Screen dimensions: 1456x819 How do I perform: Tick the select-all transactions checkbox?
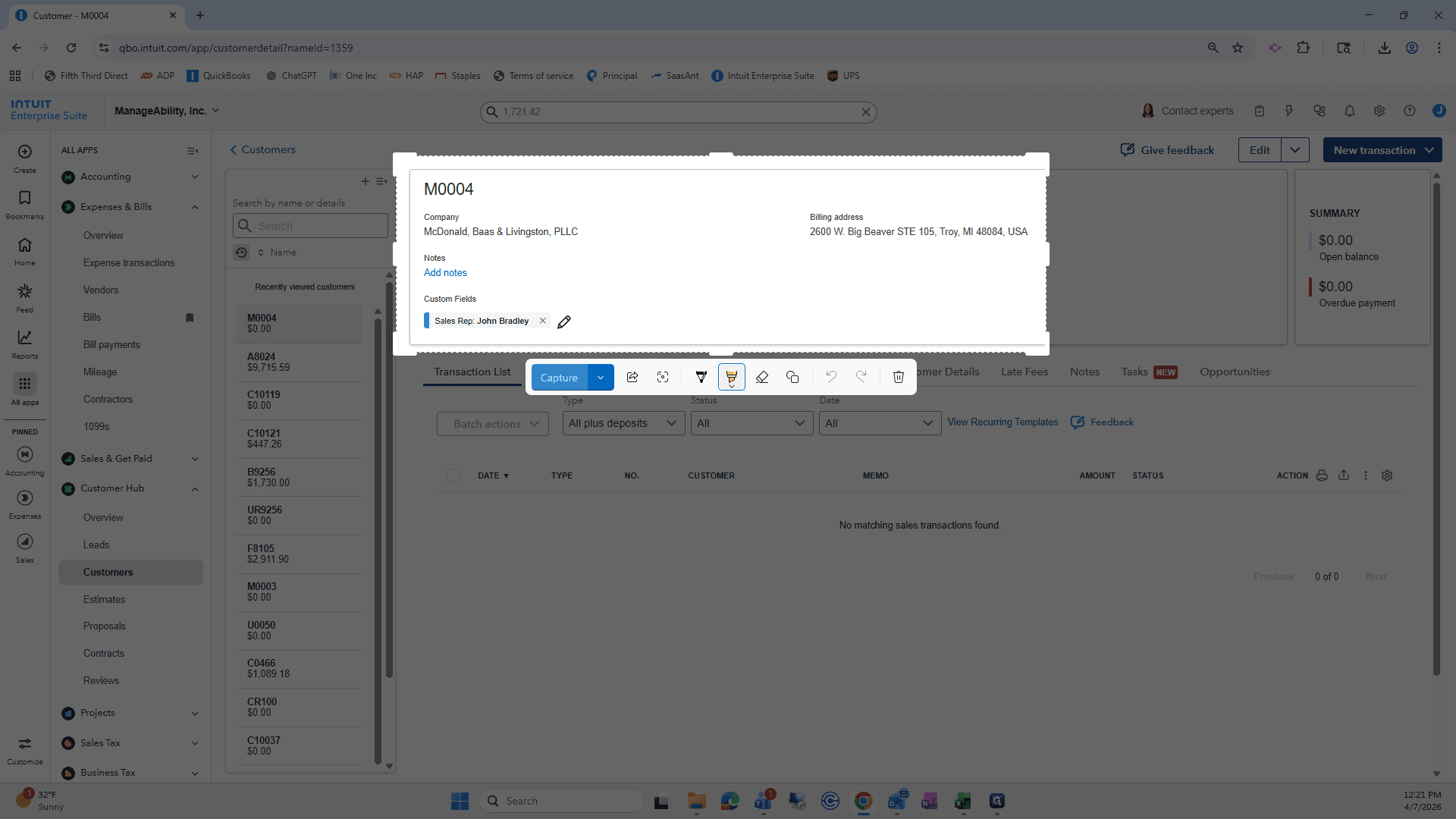tap(453, 475)
